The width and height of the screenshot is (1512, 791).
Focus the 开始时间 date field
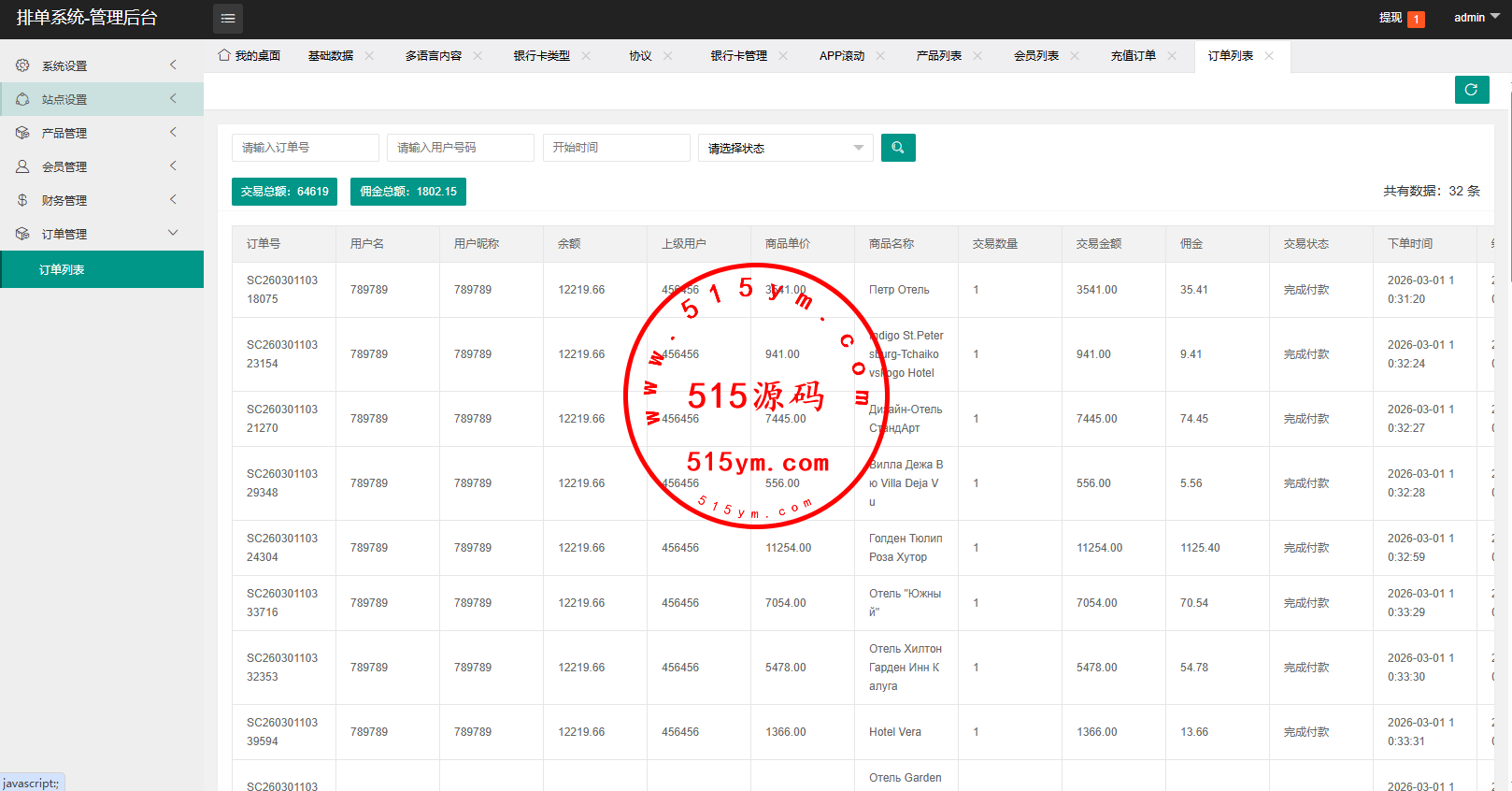(x=617, y=148)
